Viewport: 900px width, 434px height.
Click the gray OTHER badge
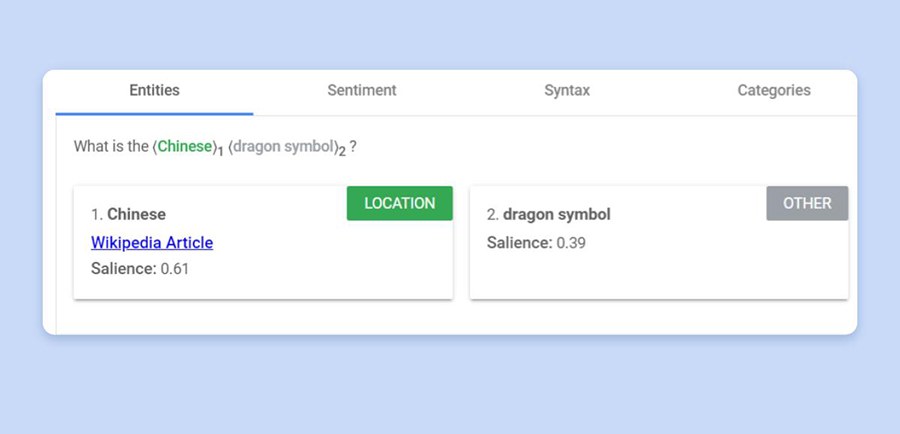[807, 203]
